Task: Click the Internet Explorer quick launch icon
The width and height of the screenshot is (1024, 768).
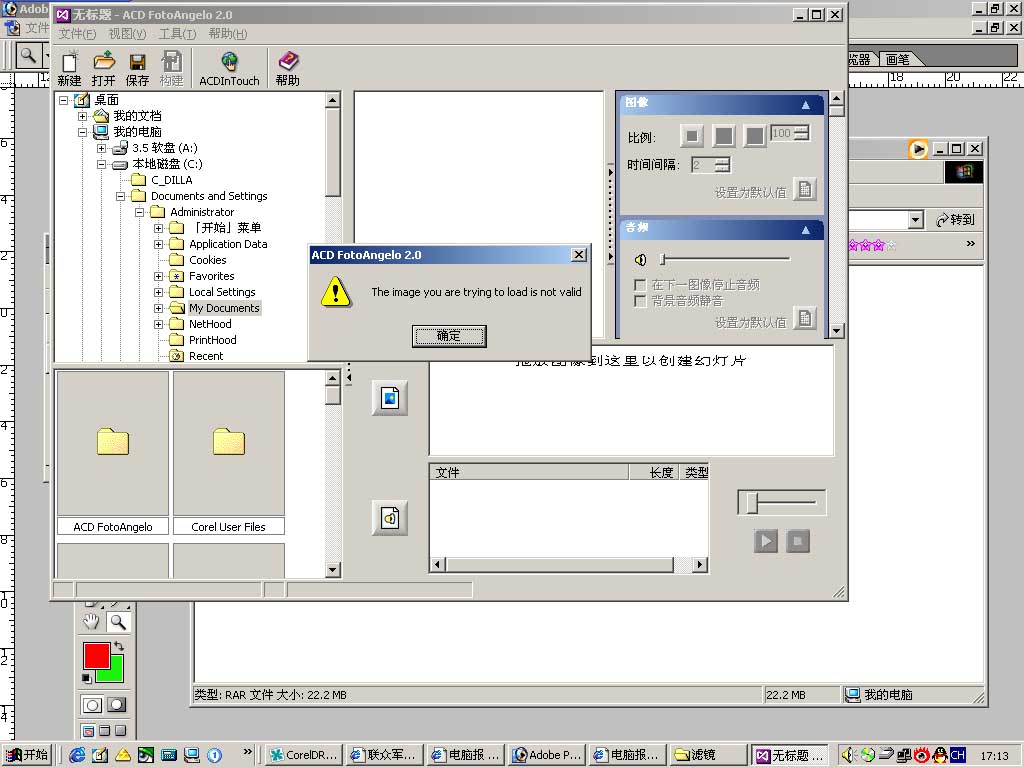Action: pos(77,755)
